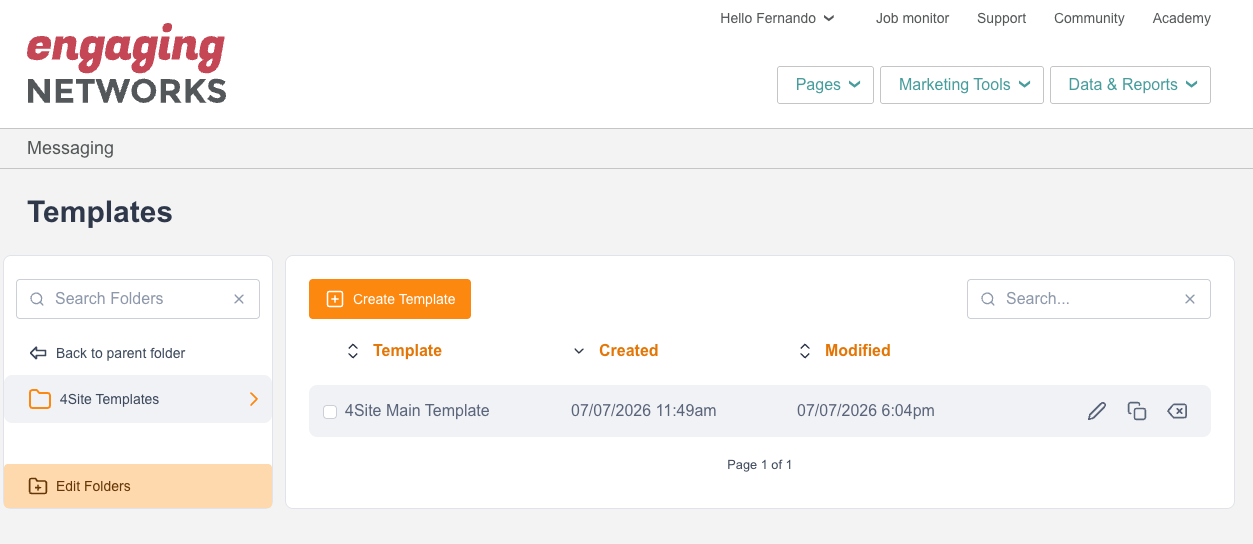This screenshot has height=544, width=1253.
Task: Click Create Template button
Action: tap(390, 299)
